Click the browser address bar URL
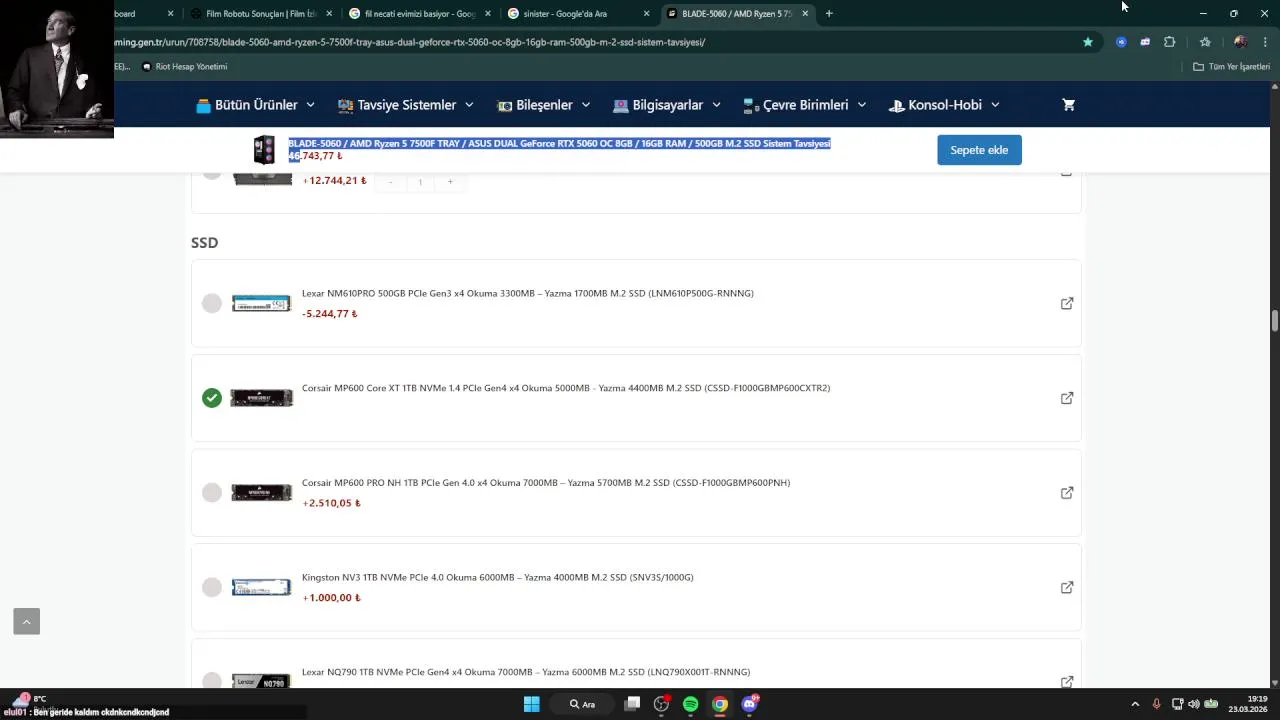This screenshot has width=1280, height=720. [x=410, y=42]
